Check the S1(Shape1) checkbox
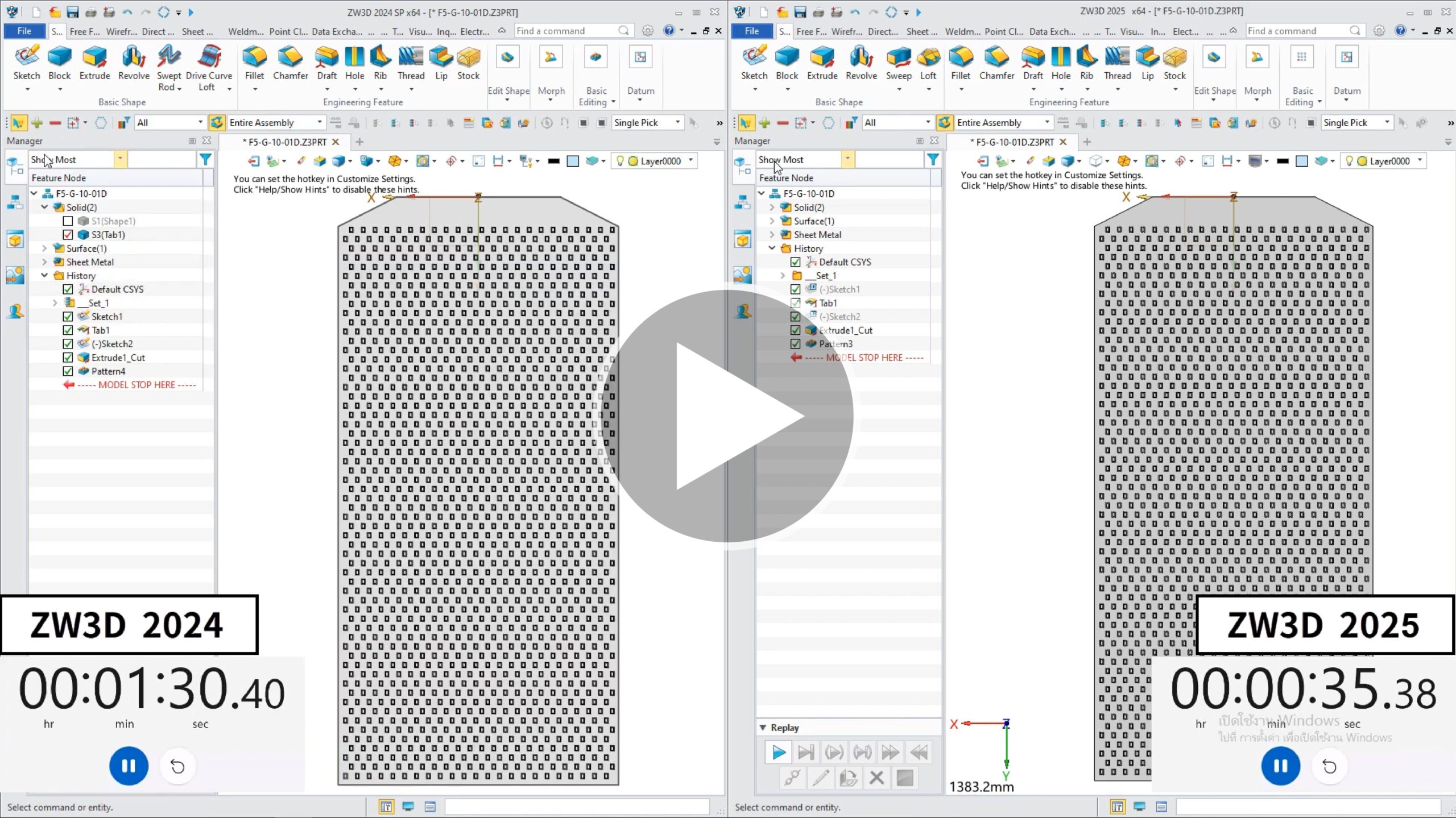This screenshot has height=818, width=1456. (x=68, y=221)
